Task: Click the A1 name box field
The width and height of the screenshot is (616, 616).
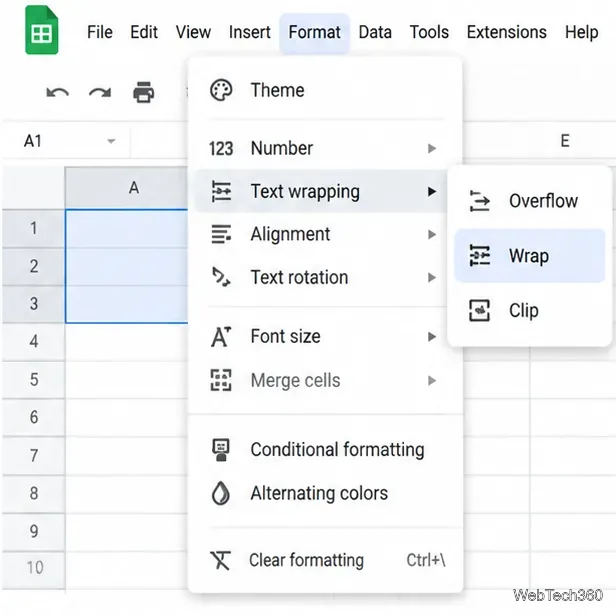Action: [65, 141]
